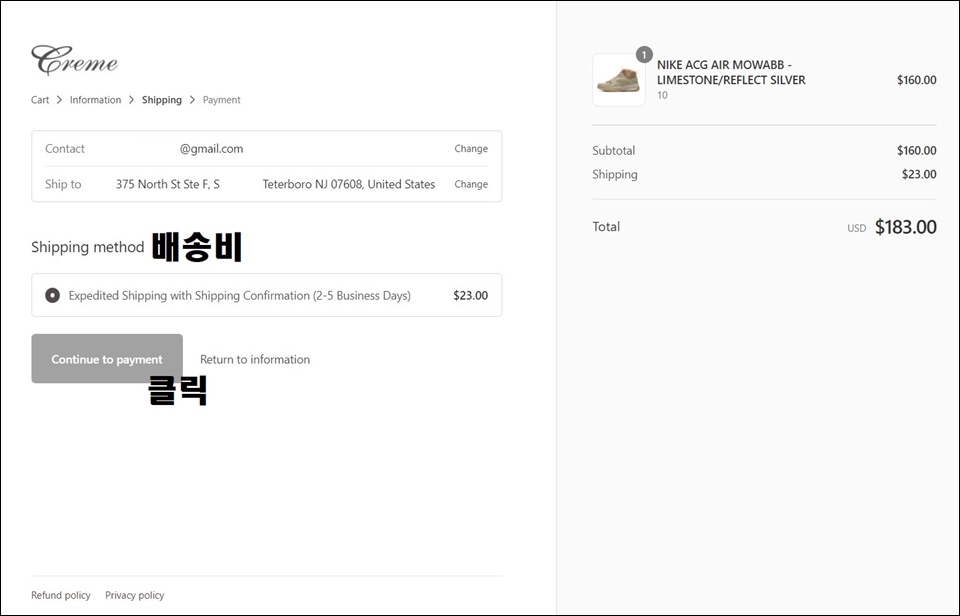Select the Expedited Shipping radio button
960x616 pixels.
click(x=53, y=295)
